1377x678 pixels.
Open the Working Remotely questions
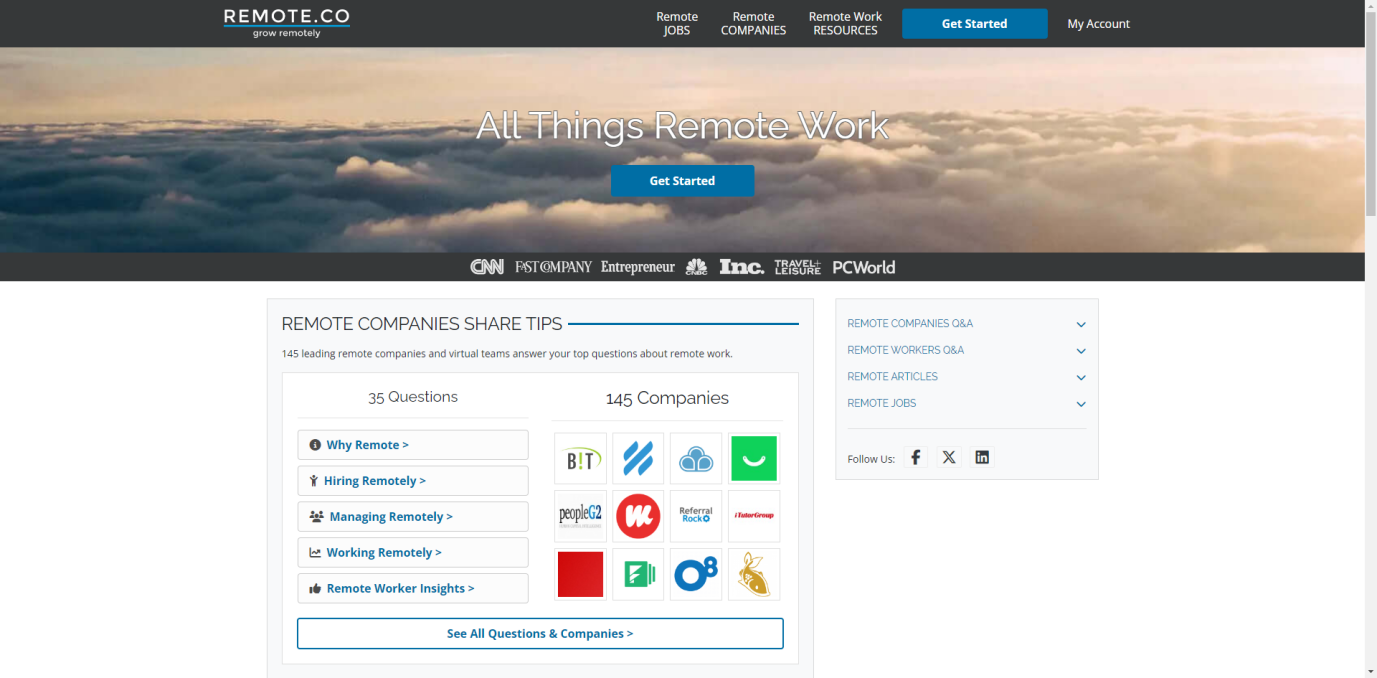point(413,552)
